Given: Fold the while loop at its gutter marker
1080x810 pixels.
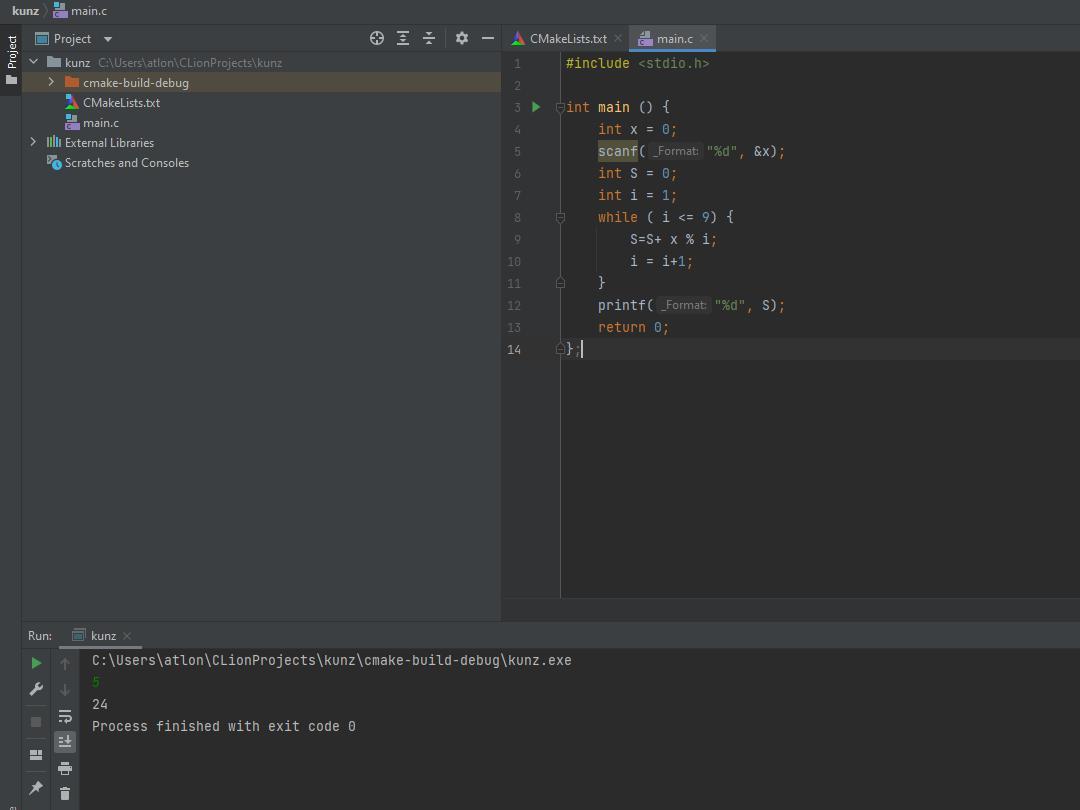Looking at the screenshot, I should coord(560,217).
